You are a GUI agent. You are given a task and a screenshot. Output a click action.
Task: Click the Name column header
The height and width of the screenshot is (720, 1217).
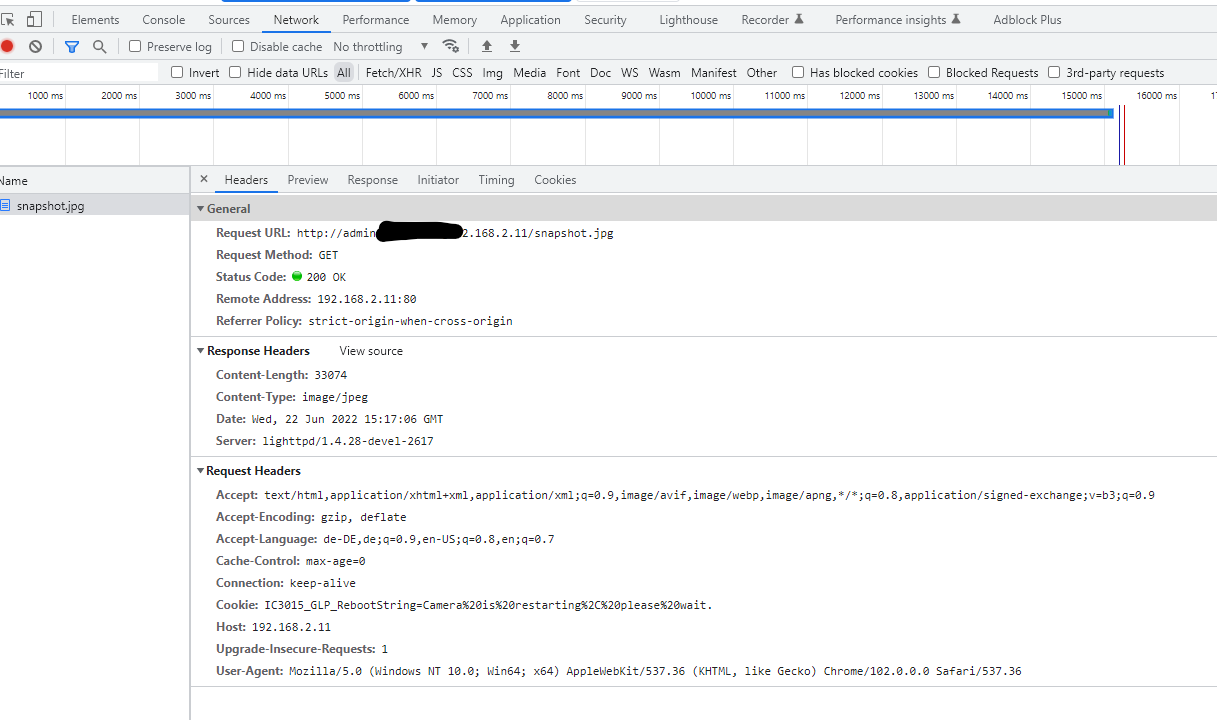point(94,181)
